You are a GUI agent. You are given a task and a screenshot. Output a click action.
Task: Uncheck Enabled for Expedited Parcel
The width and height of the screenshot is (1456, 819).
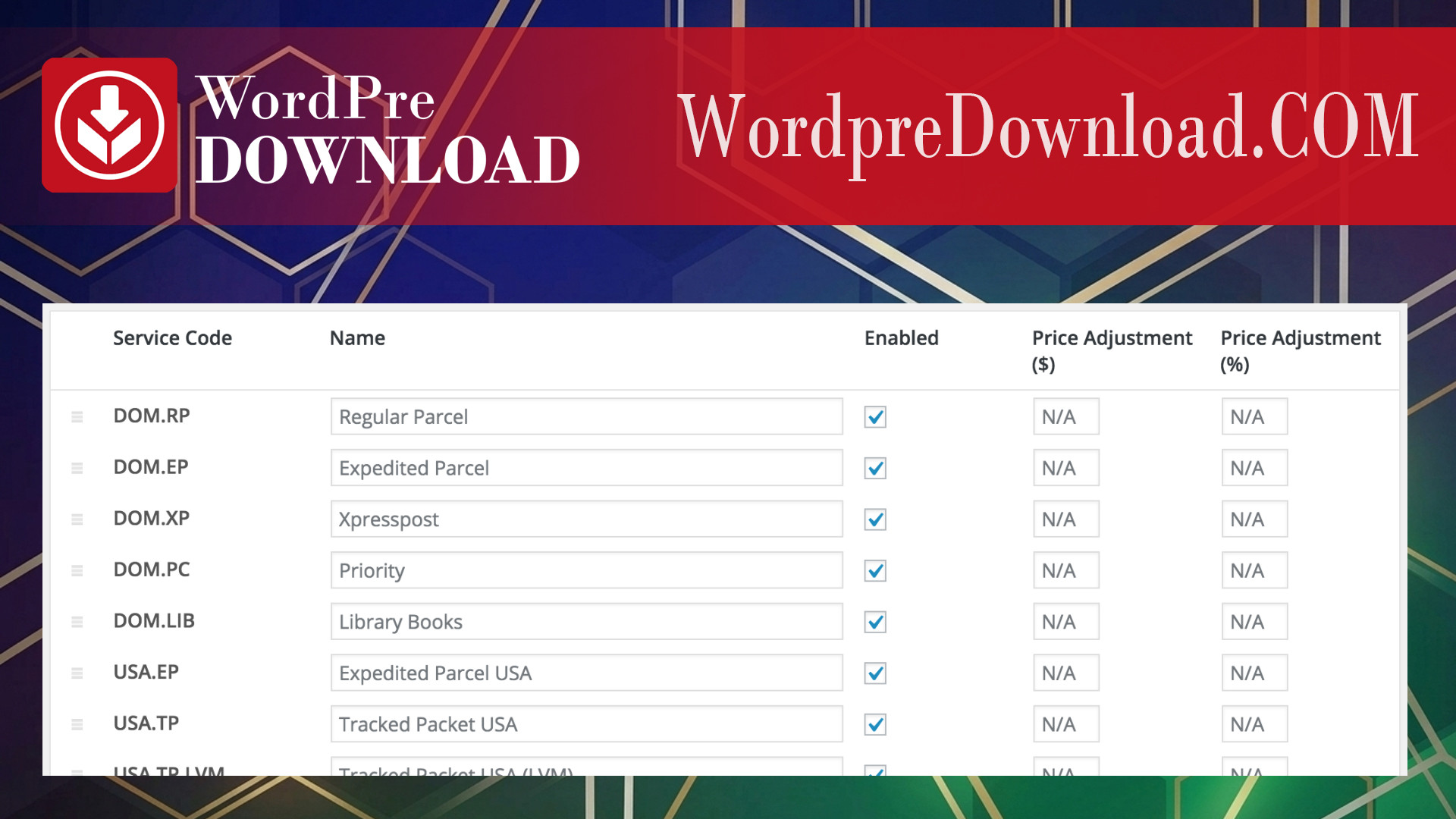875,469
